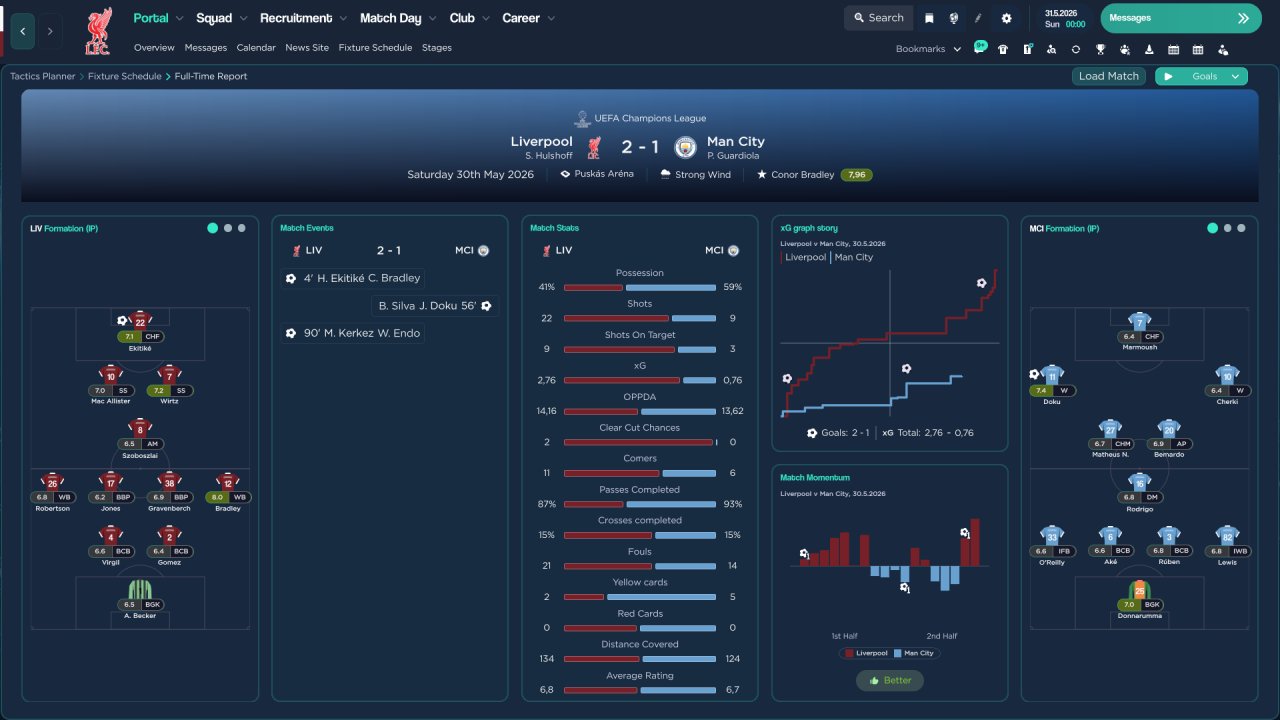
Task: Click the green Messages continue button
Action: 1181,18
